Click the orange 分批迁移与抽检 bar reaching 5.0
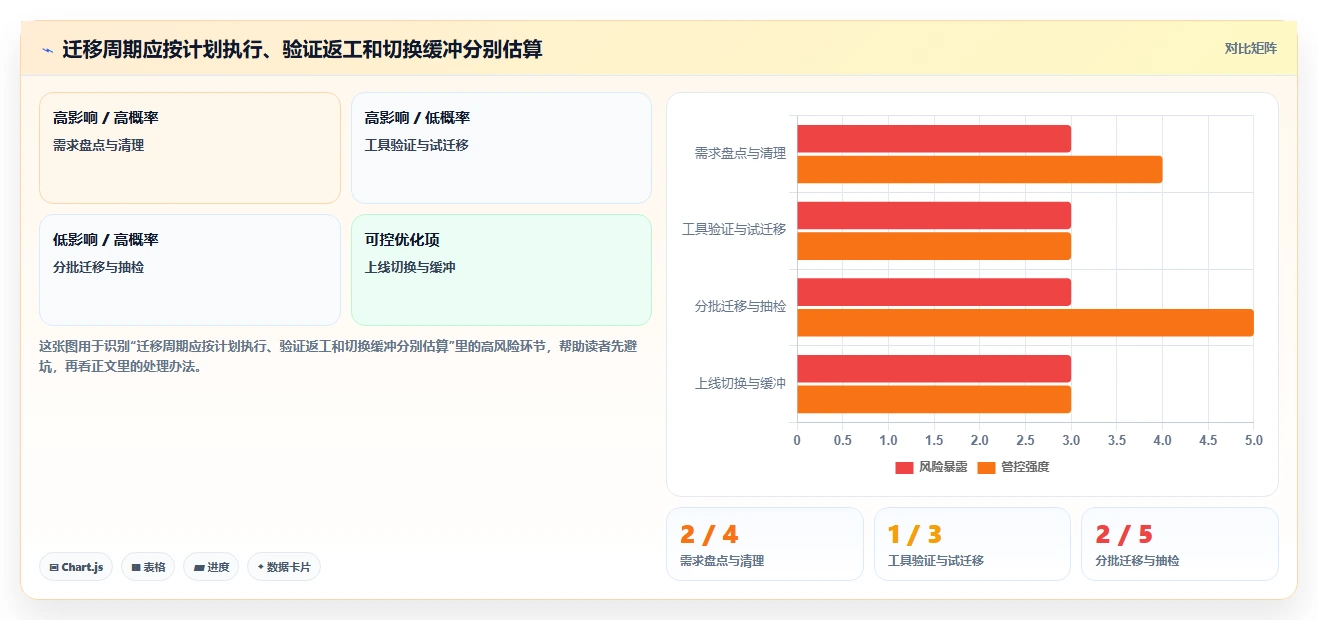This screenshot has width=1318, height=620. click(x=1025, y=322)
